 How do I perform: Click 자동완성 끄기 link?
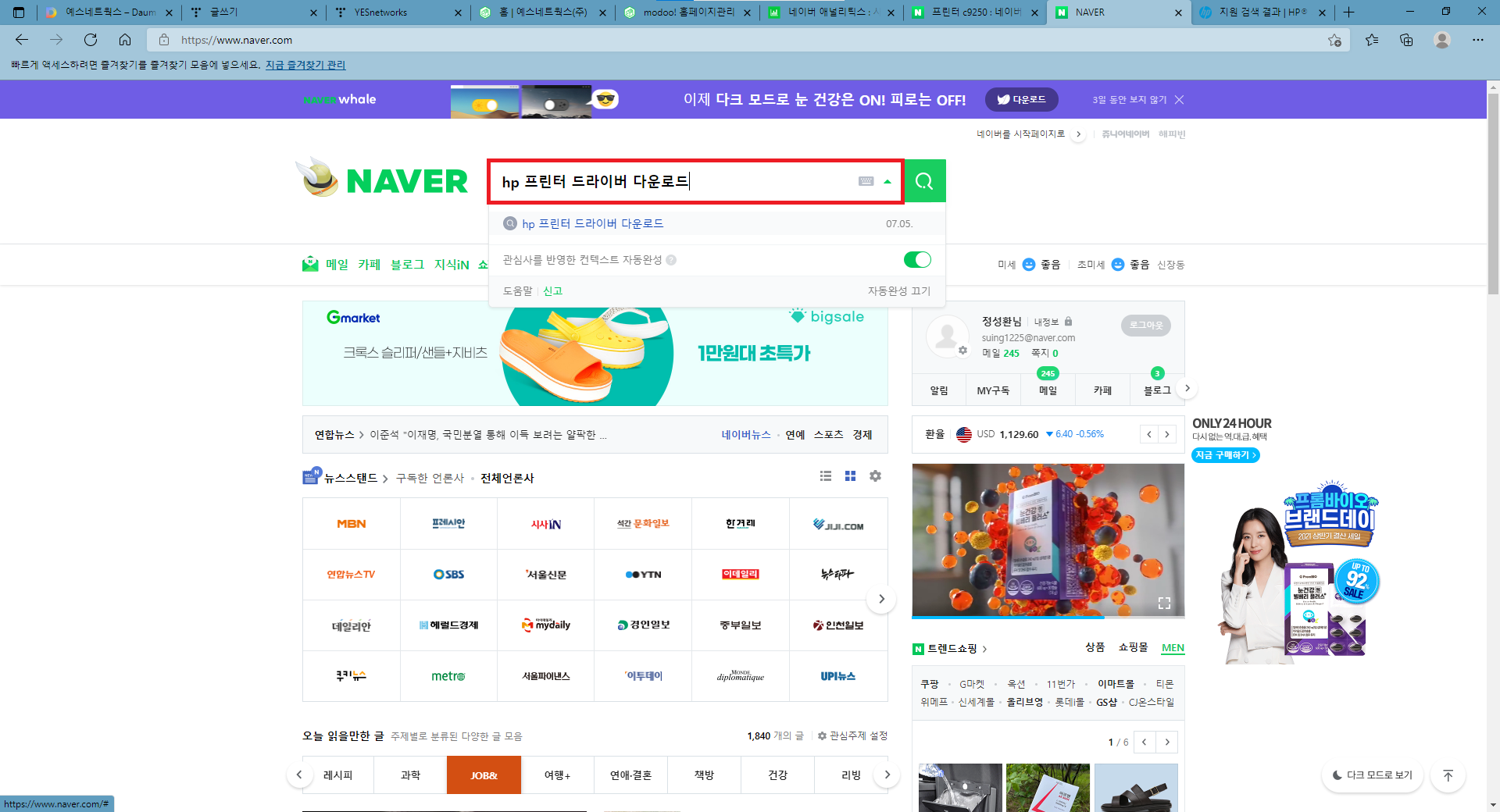click(898, 290)
